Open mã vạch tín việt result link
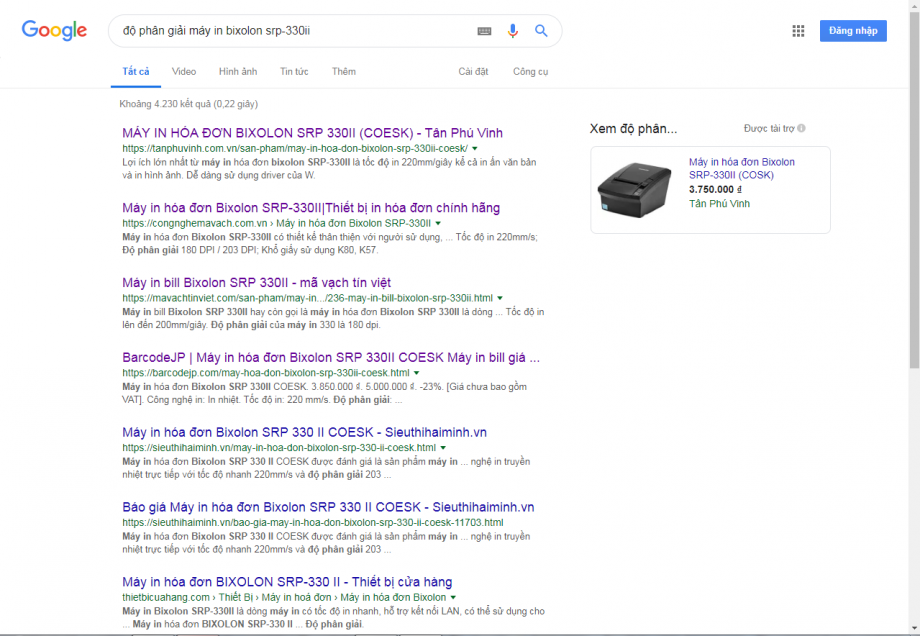This screenshot has height=636, width=920. (x=256, y=282)
